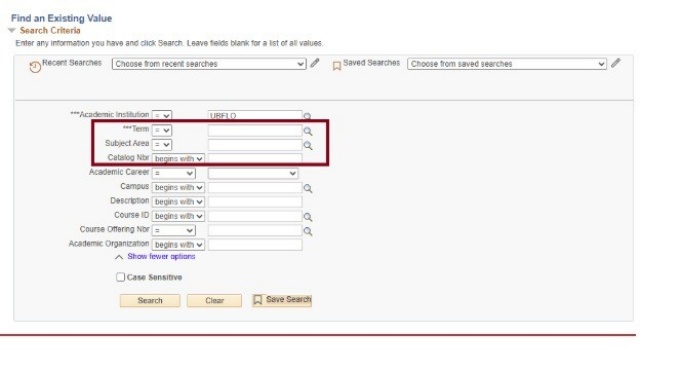Open Choose from recent searches dropdown
This screenshot has height=370, width=680.
tap(209, 64)
